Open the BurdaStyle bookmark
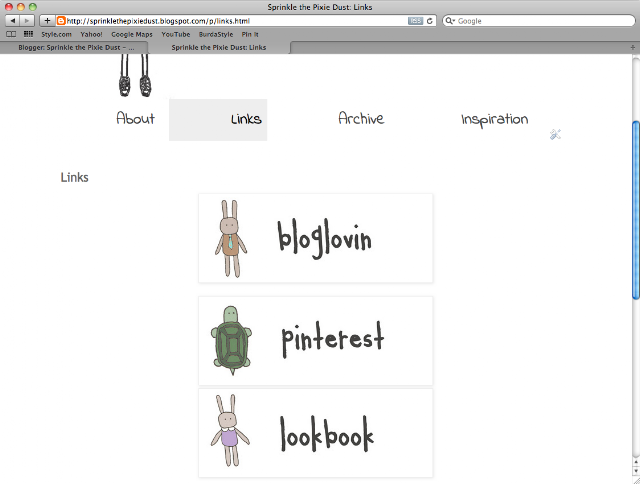 click(216, 34)
